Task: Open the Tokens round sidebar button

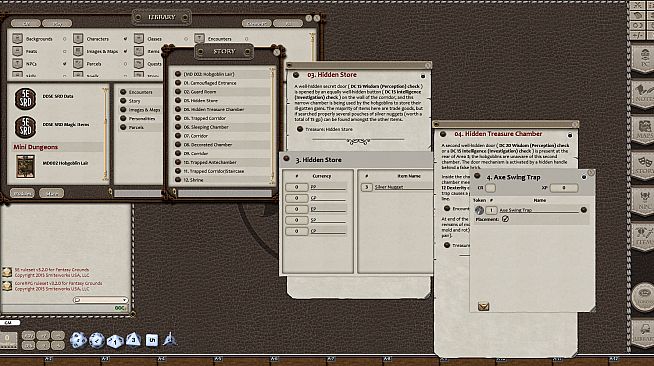Action: 643,297
